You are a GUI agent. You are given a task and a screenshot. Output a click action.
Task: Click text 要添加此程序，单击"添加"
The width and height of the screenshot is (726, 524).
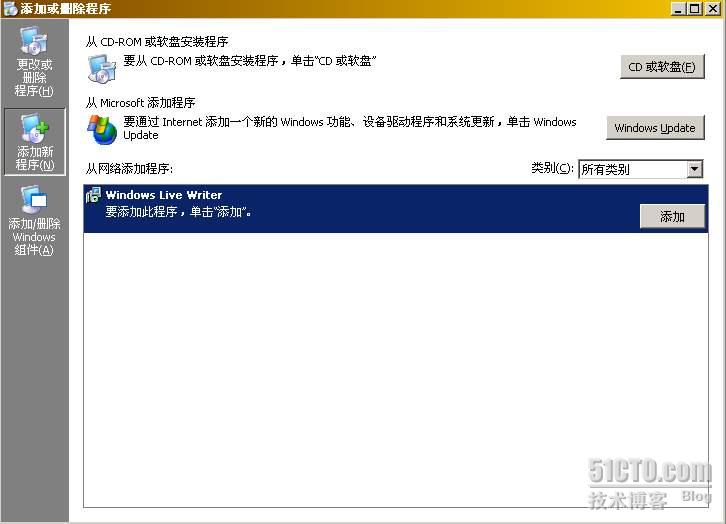coord(178,212)
